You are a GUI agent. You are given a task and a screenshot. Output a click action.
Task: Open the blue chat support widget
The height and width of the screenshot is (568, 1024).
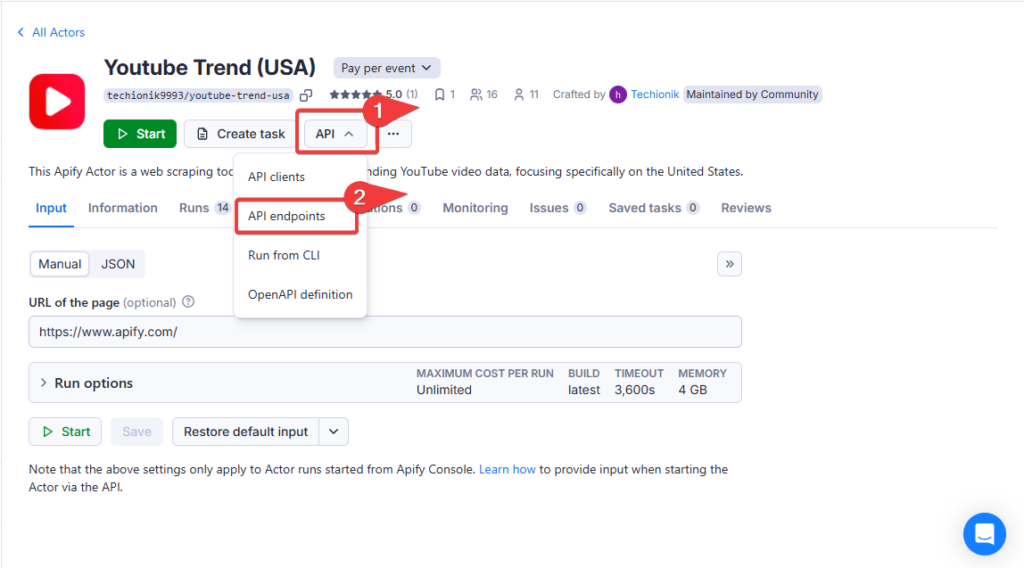click(x=984, y=534)
